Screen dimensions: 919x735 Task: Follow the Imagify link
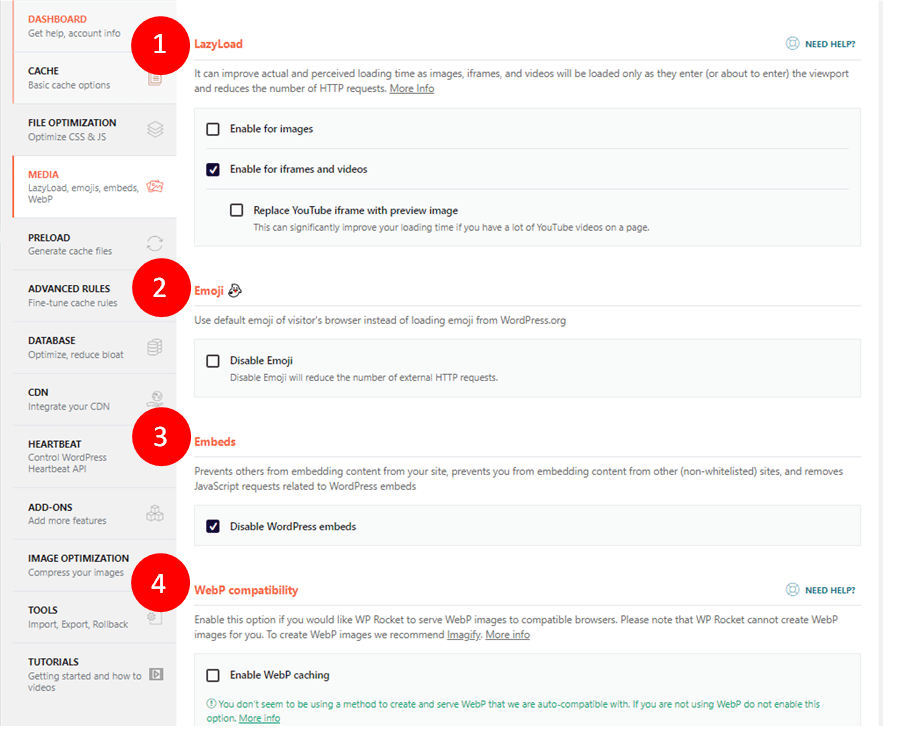463,635
